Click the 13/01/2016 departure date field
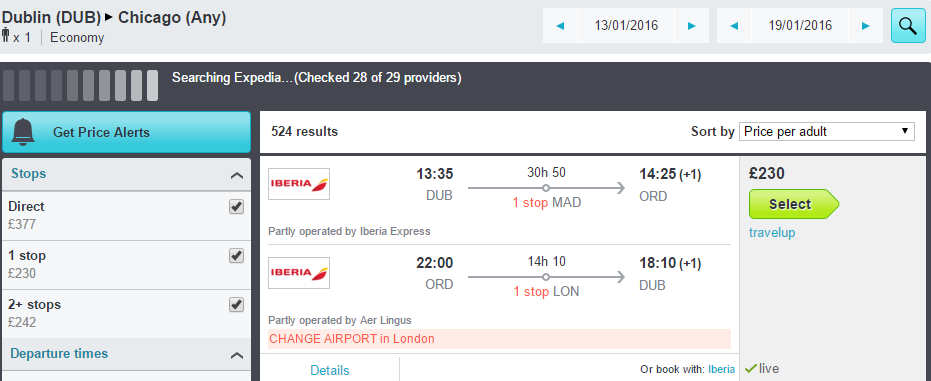Image resolution: width=931 pixels, height=381 pixels. (x=626, y=26)
